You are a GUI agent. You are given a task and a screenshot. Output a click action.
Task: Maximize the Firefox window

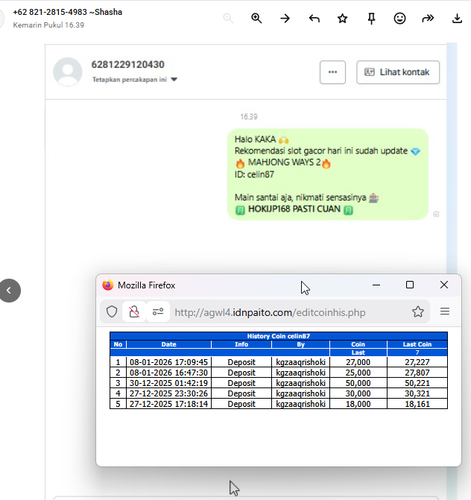[410, 285]
